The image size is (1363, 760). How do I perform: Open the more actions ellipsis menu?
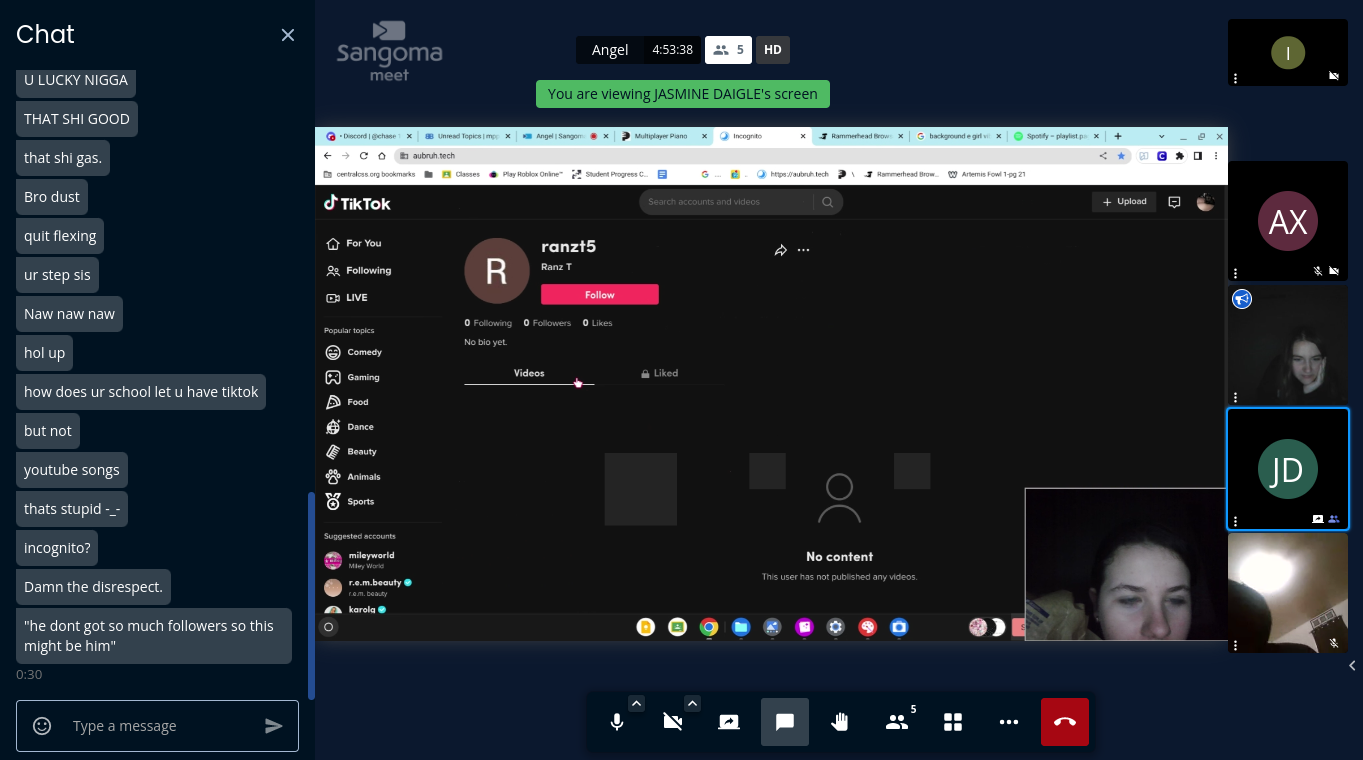pyautogui.click(x=1008, y=722)
